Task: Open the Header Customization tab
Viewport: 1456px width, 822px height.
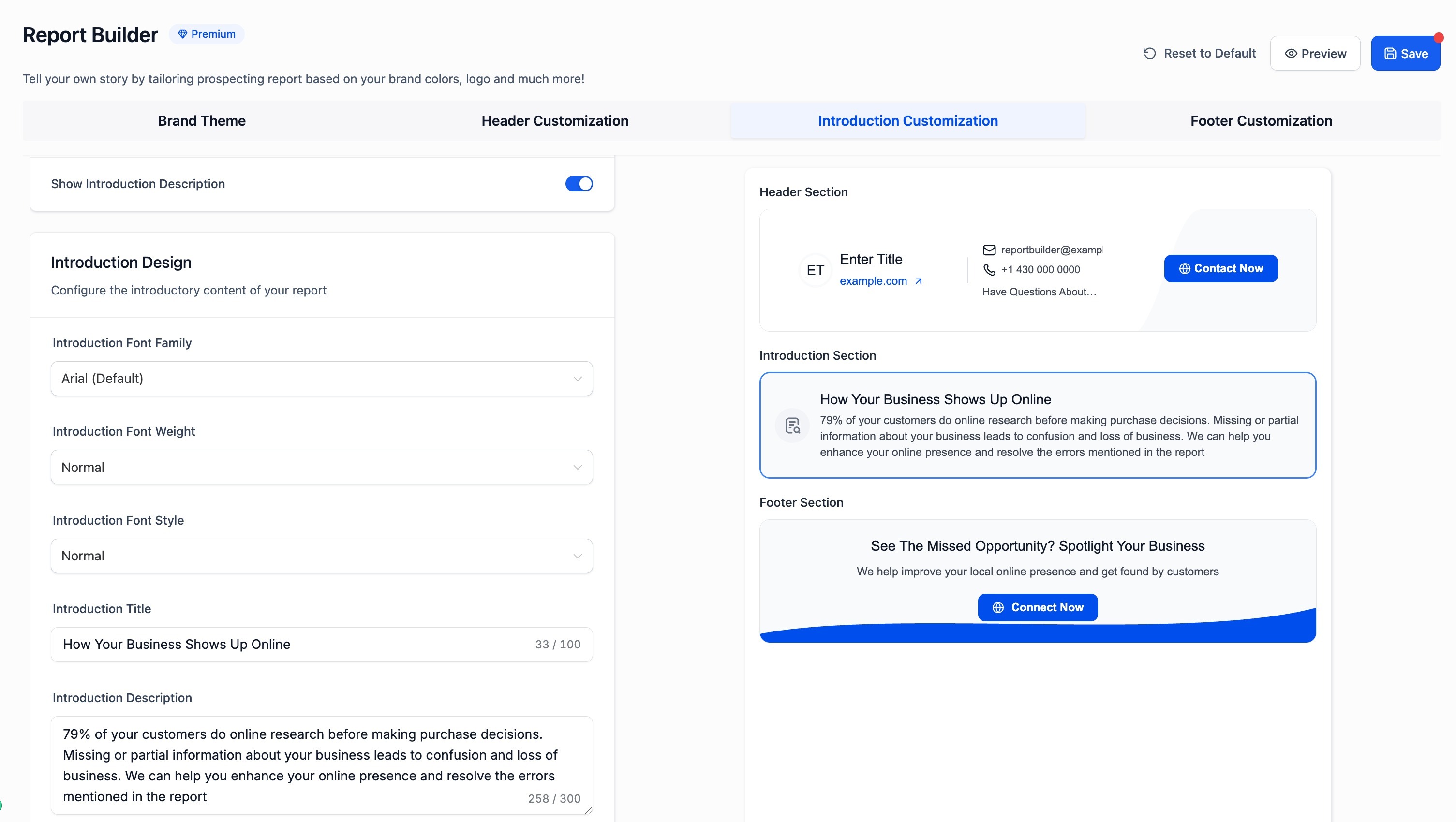Action: (554, 121)
